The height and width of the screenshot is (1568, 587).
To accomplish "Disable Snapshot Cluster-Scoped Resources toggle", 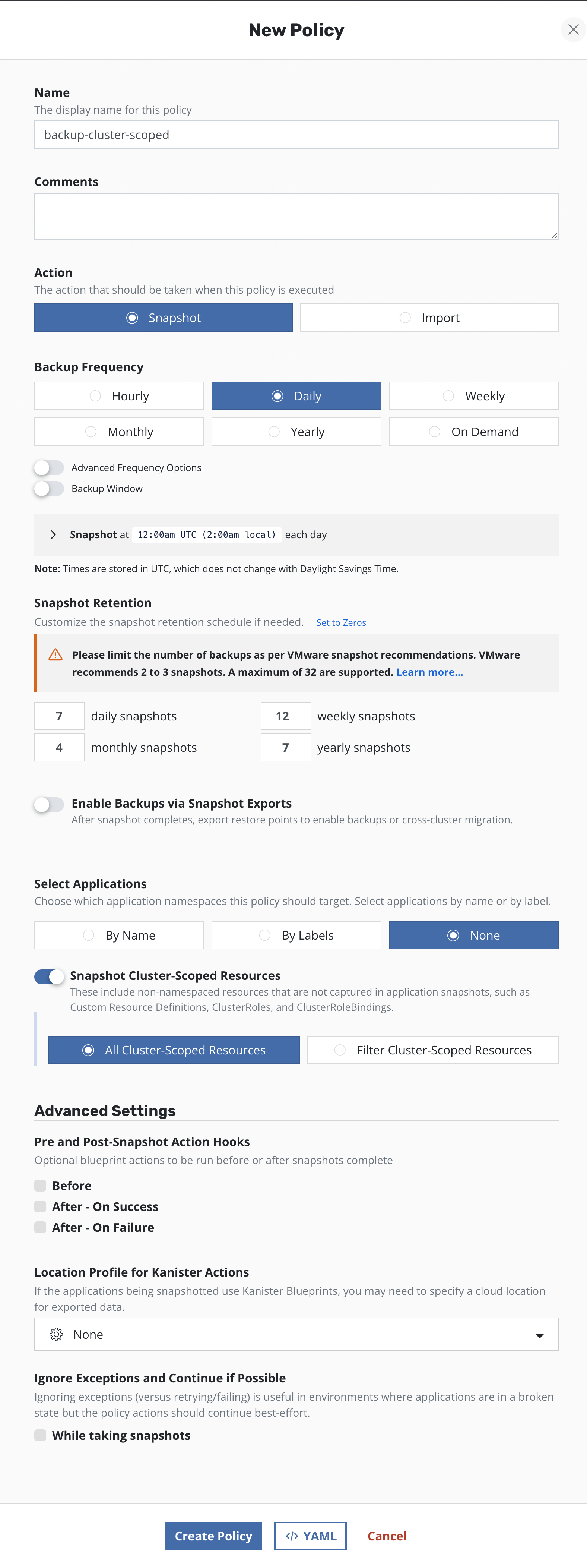I will coord(49,977).
